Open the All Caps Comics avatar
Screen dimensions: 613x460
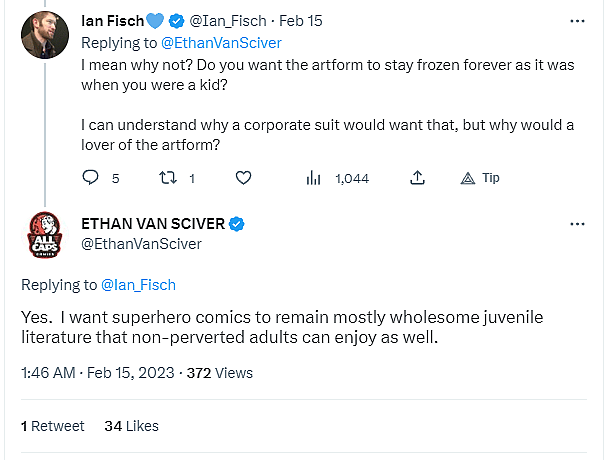tap(42, 235)
